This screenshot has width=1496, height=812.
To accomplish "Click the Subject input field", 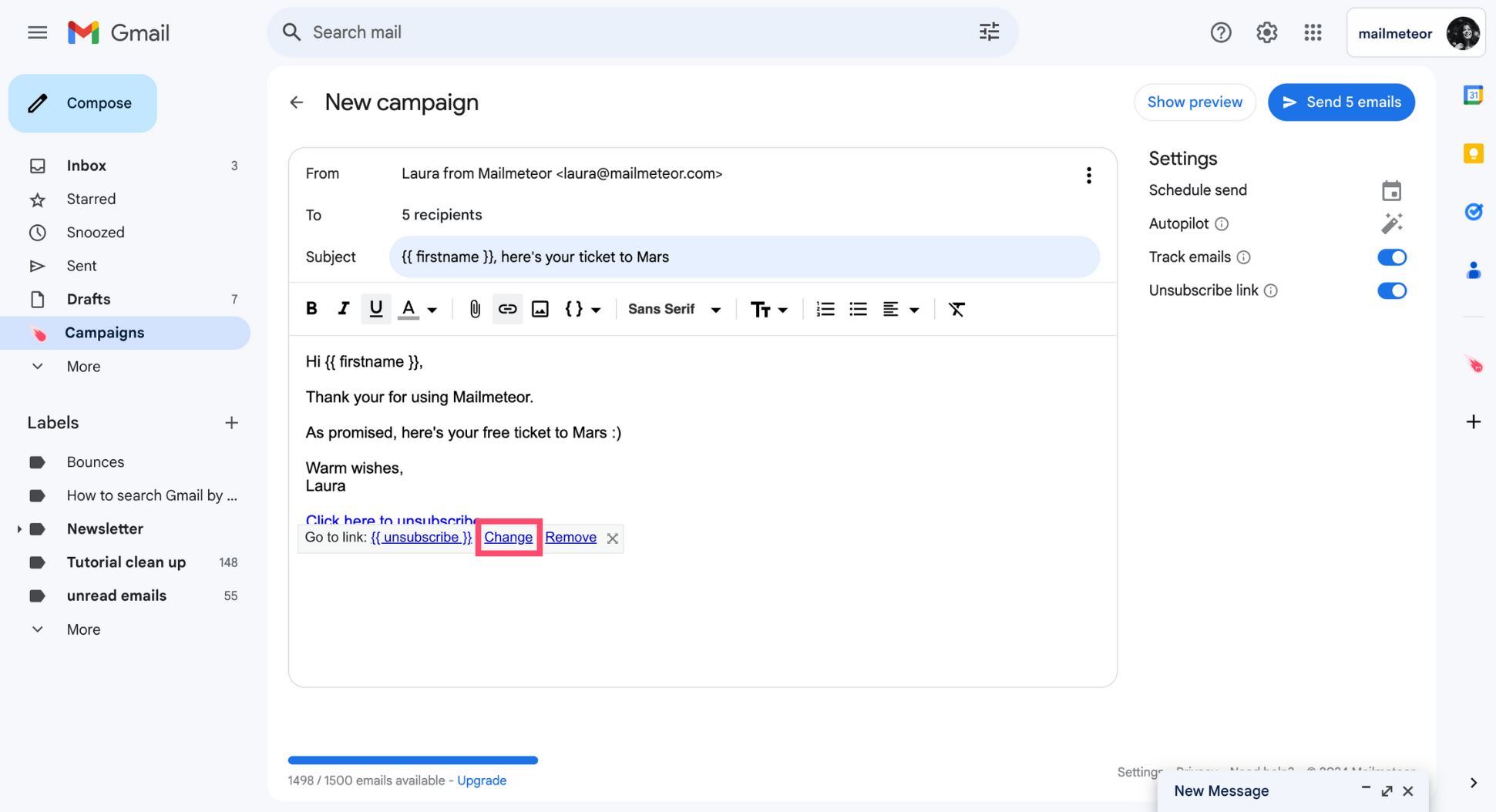I will pos(744,257).
